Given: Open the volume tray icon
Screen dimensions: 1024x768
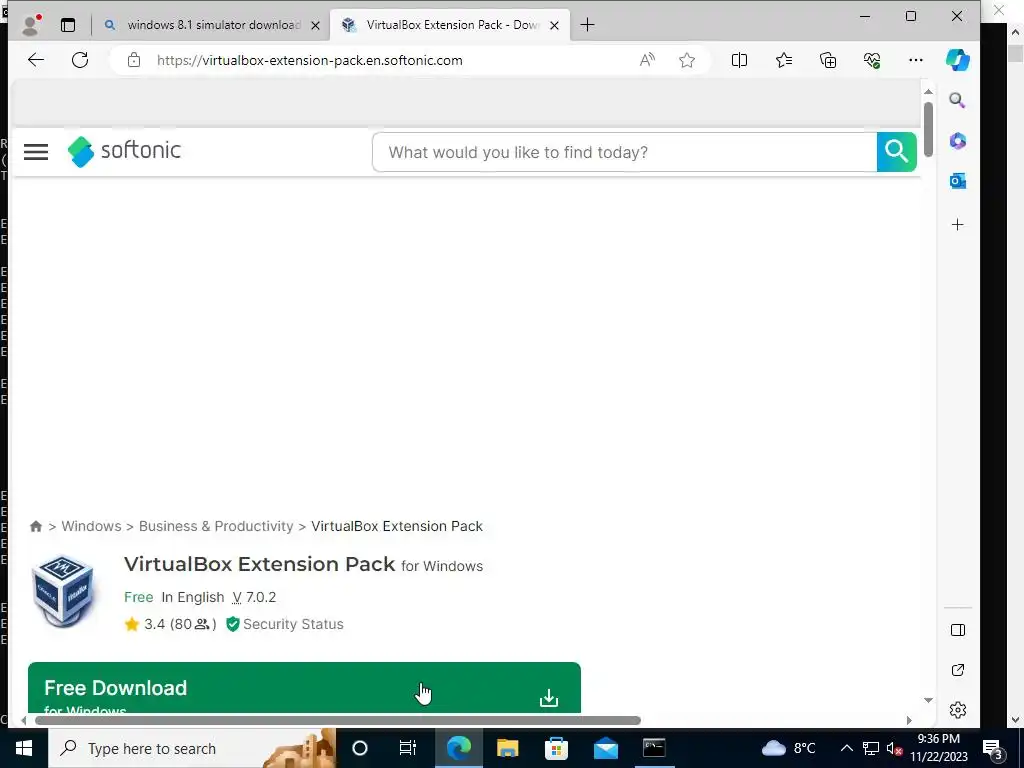Looking at the screenshot, I should click(894, 748).
